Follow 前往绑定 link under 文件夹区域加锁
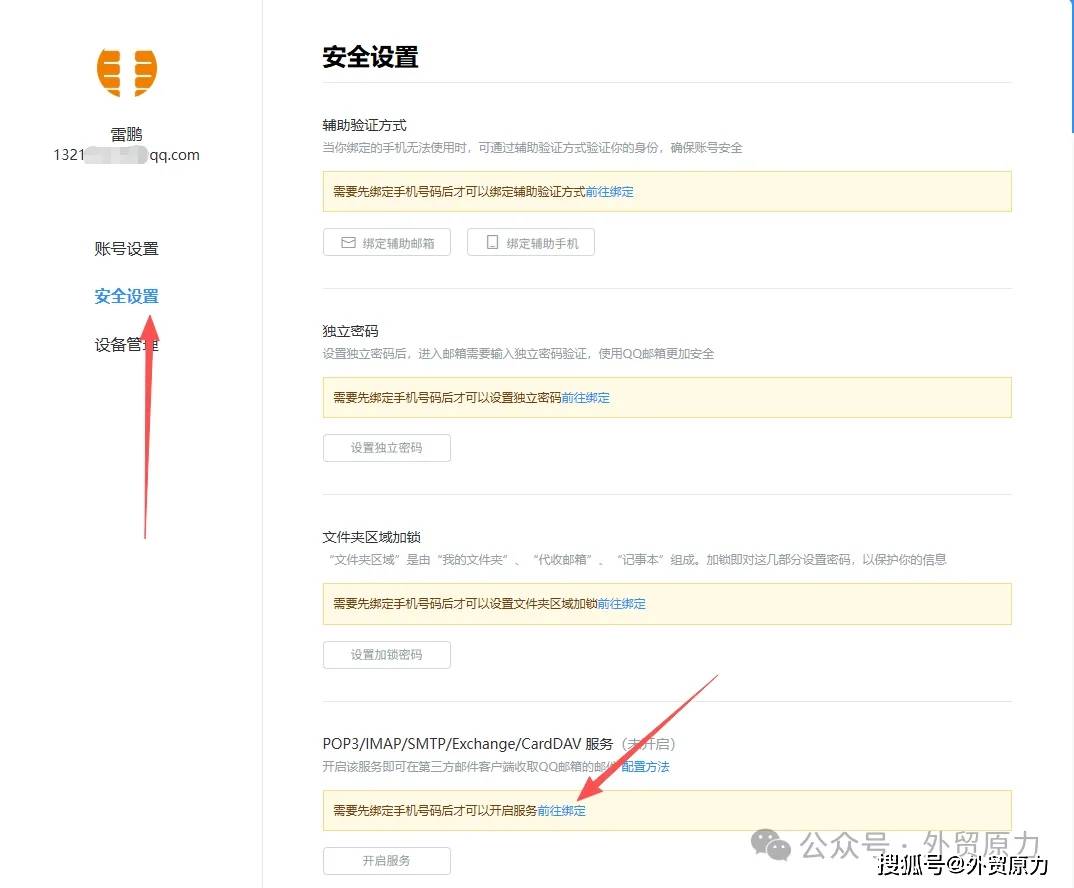Viewport: 1074px width, 888px height. 622,604
